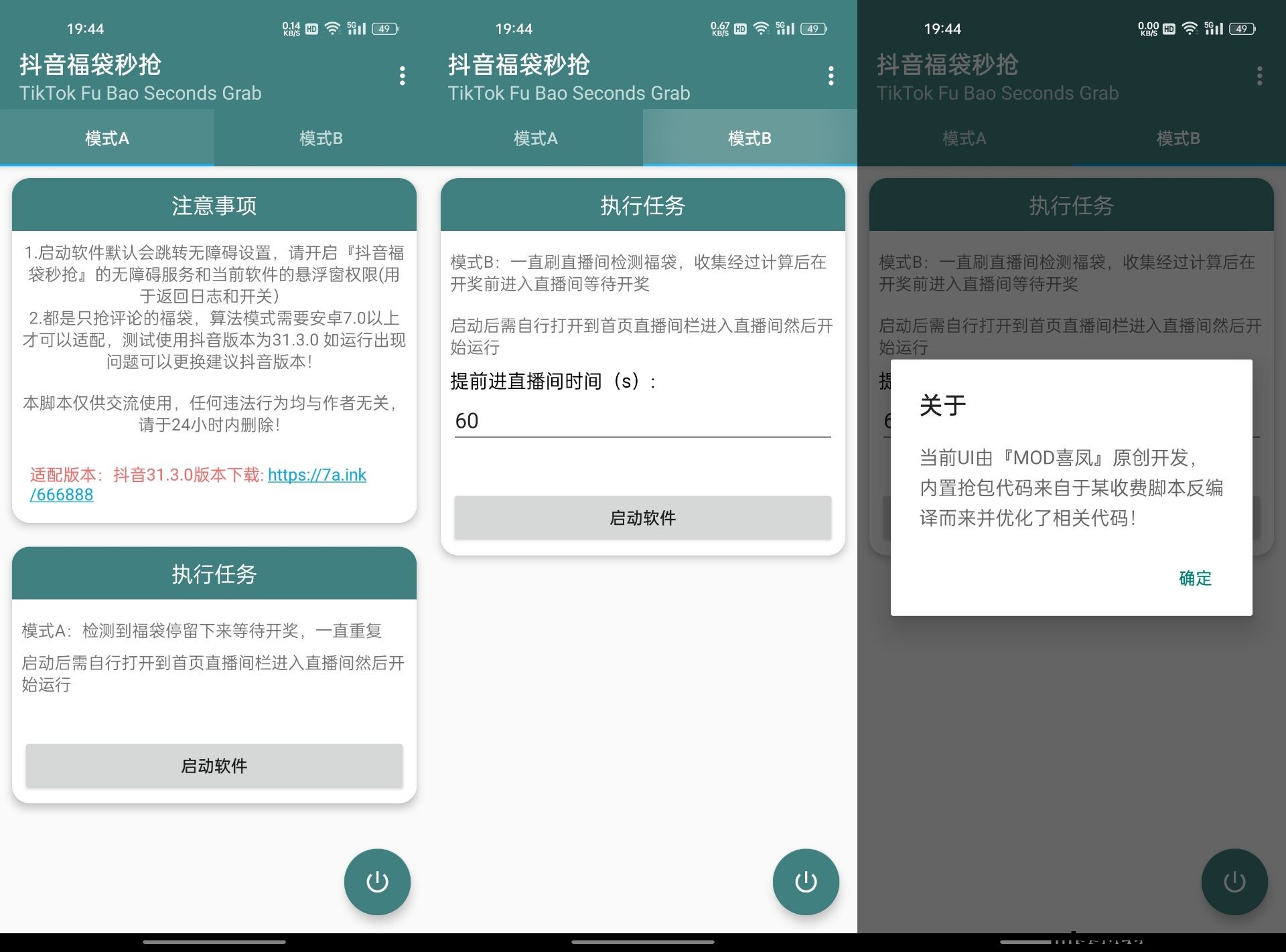The width and height of the screenshot is (1286, 952).
Task: Click the Wi-Fi status icon on right screen
Action: (1190, 28)
